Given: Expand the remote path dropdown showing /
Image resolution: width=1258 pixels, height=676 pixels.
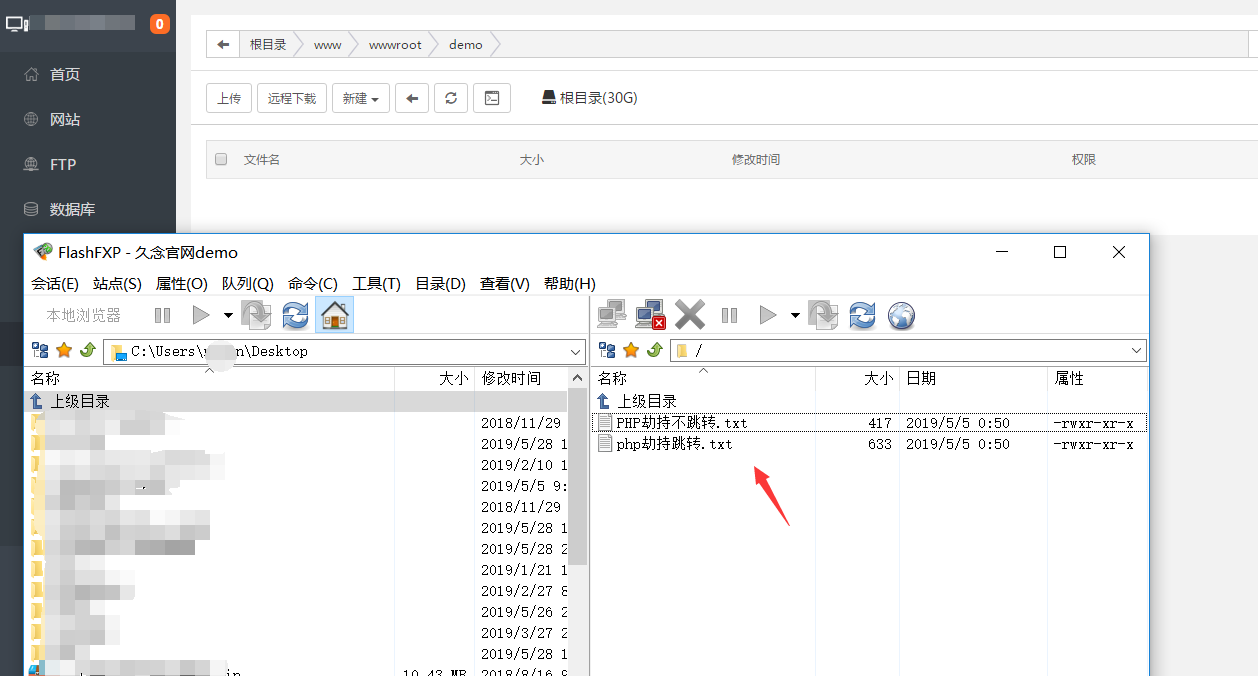Looking at the screenshot, I should click(x=1137, y=351).
